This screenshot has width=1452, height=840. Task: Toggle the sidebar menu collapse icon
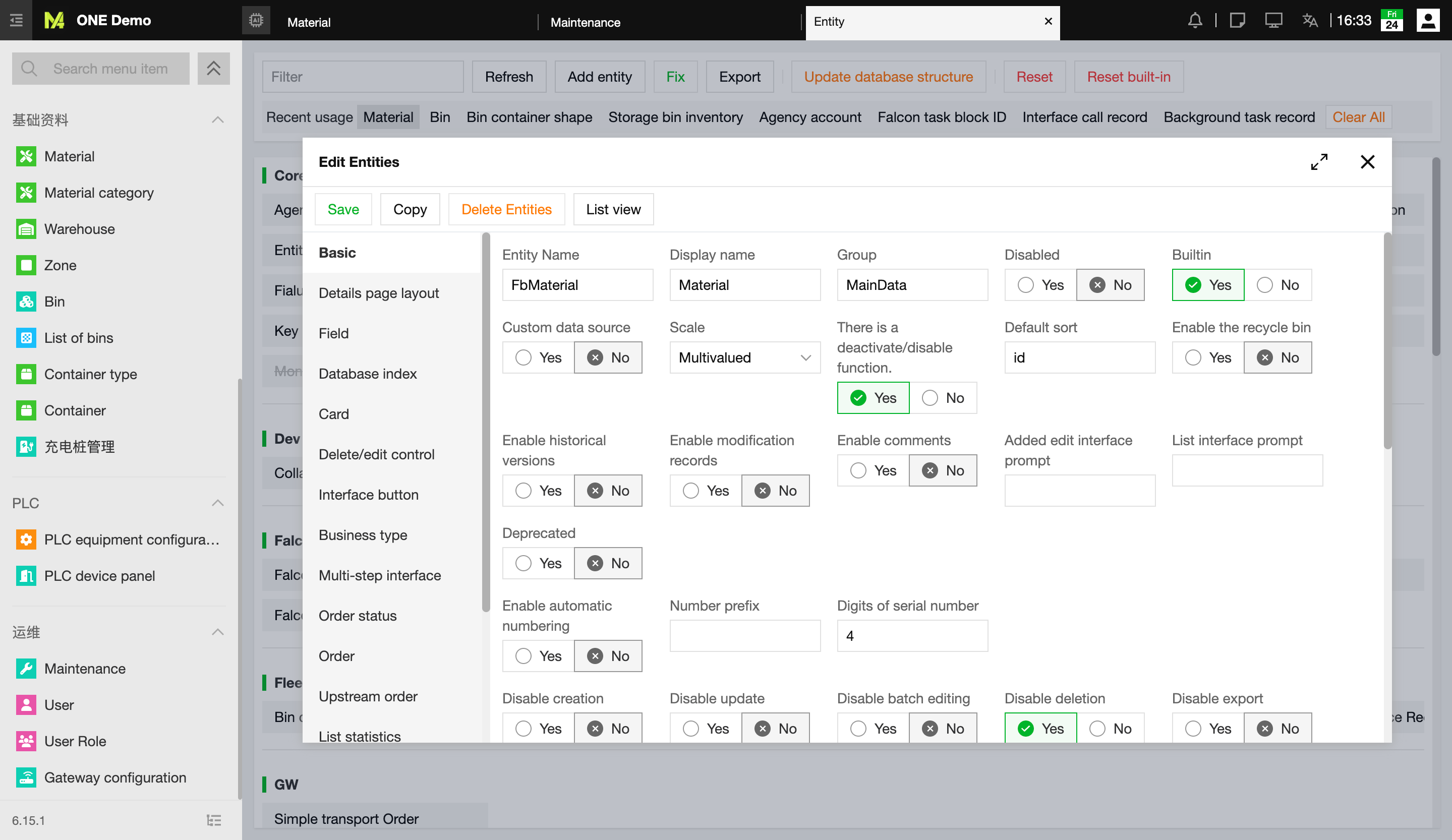click(x=16, y=20)
